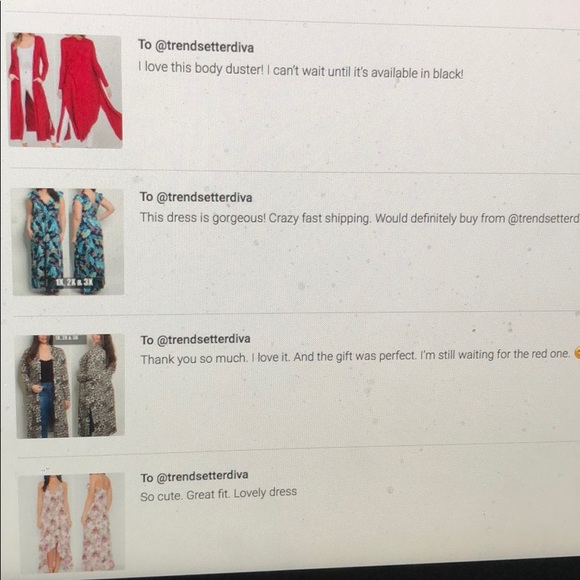The width and height of the screenshot is (580, 580).
Task: Open the front view of the red duster photo
Action: point(33,89)
